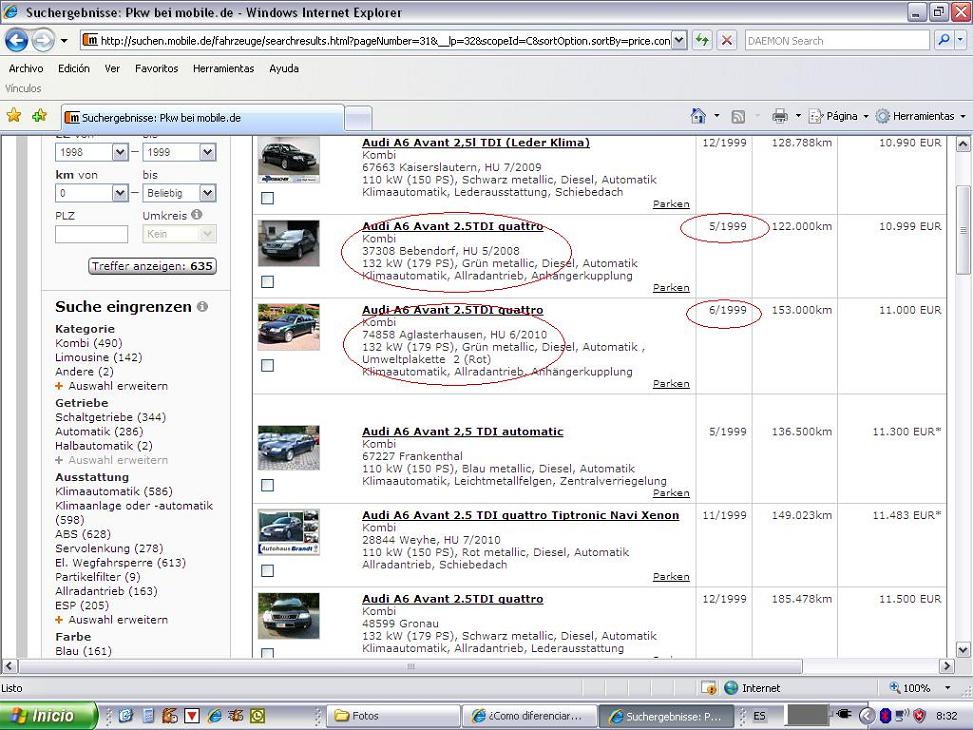This screenshot has width=973, height=730.
Task: Open the Home button dropdown arrow
Action: 717,116
